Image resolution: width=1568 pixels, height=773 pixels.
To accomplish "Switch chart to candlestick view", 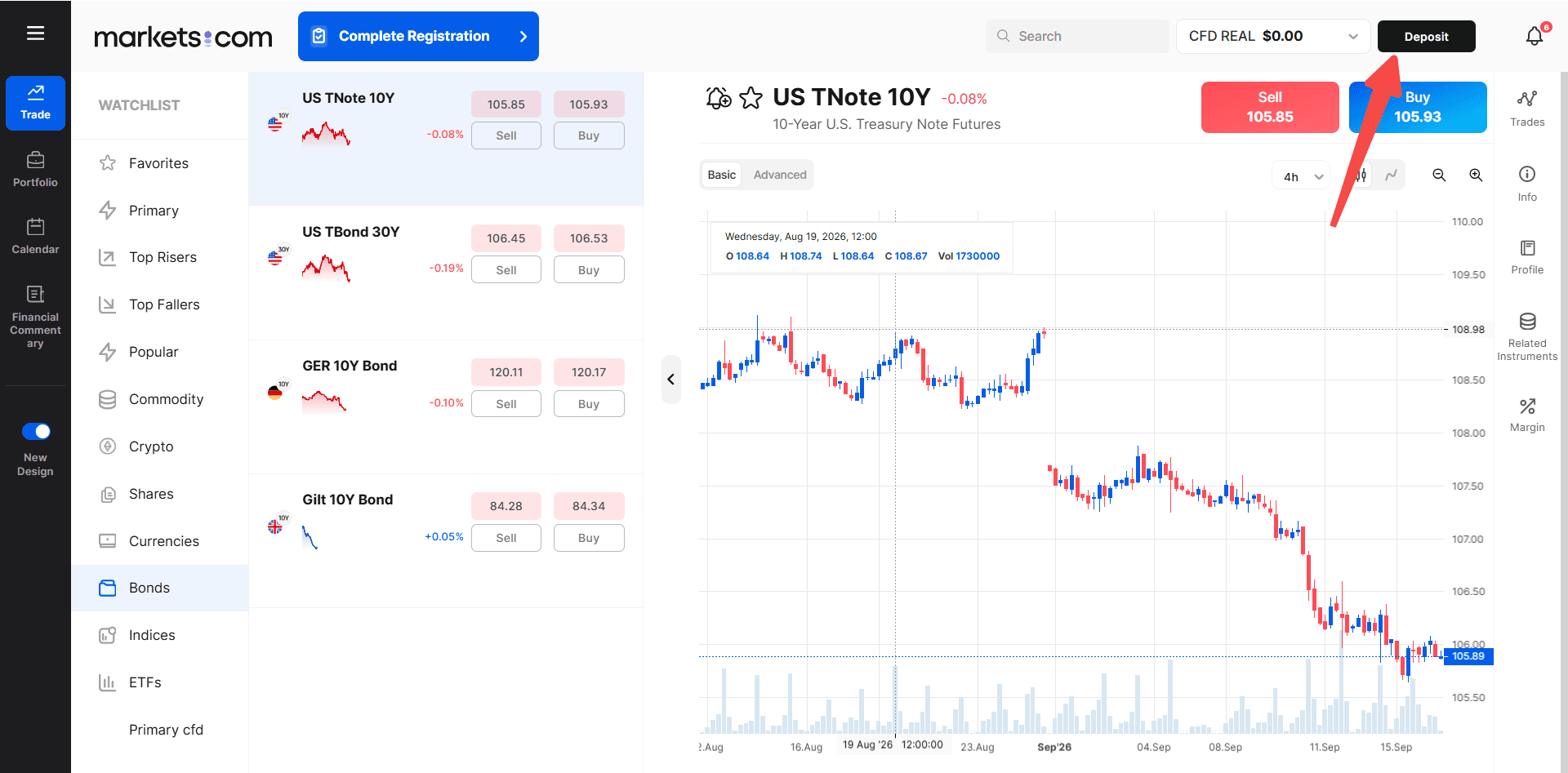I will (x=1361, y=175).
